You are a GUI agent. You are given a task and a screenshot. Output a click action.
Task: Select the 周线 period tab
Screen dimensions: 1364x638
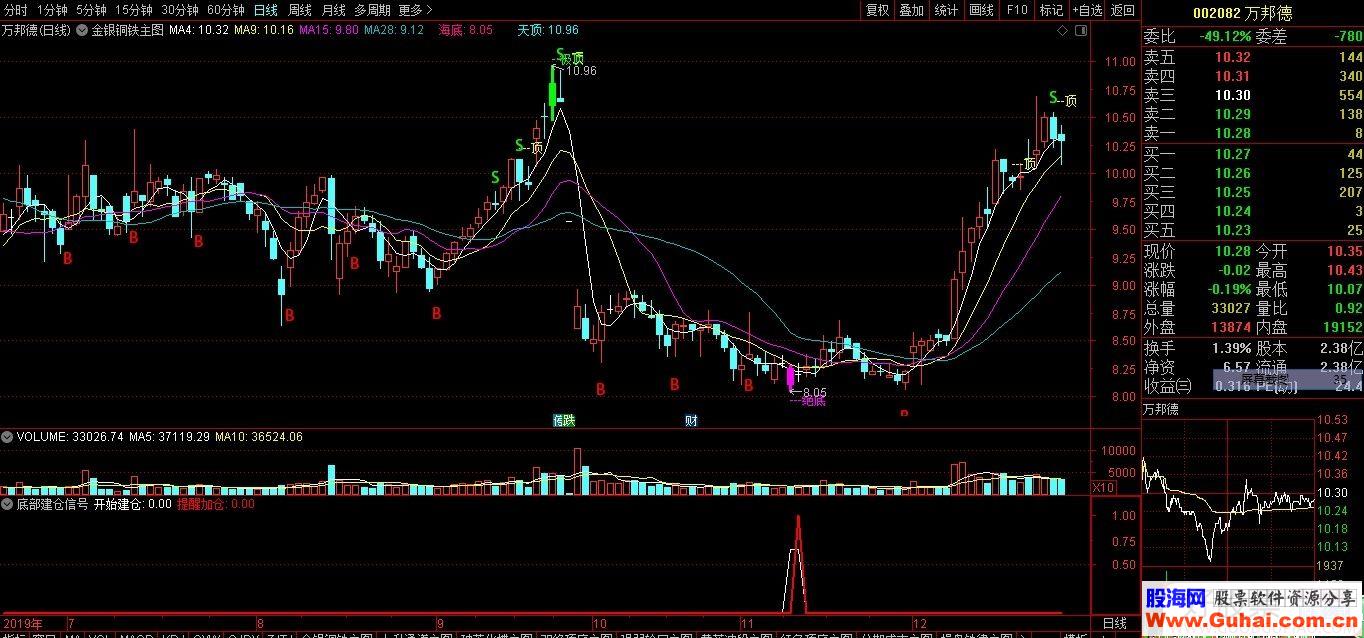click(x=299, y=10)
